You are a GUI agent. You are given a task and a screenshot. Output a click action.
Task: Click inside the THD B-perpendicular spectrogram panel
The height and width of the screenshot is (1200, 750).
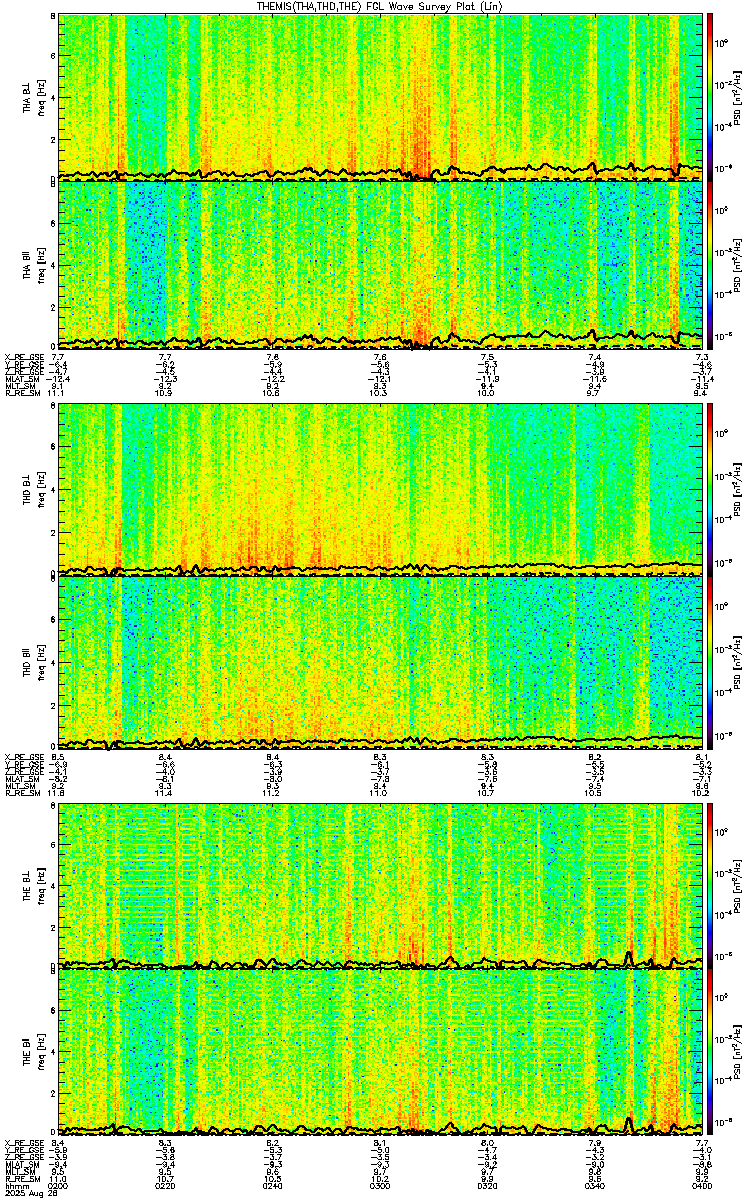[381, 490]
